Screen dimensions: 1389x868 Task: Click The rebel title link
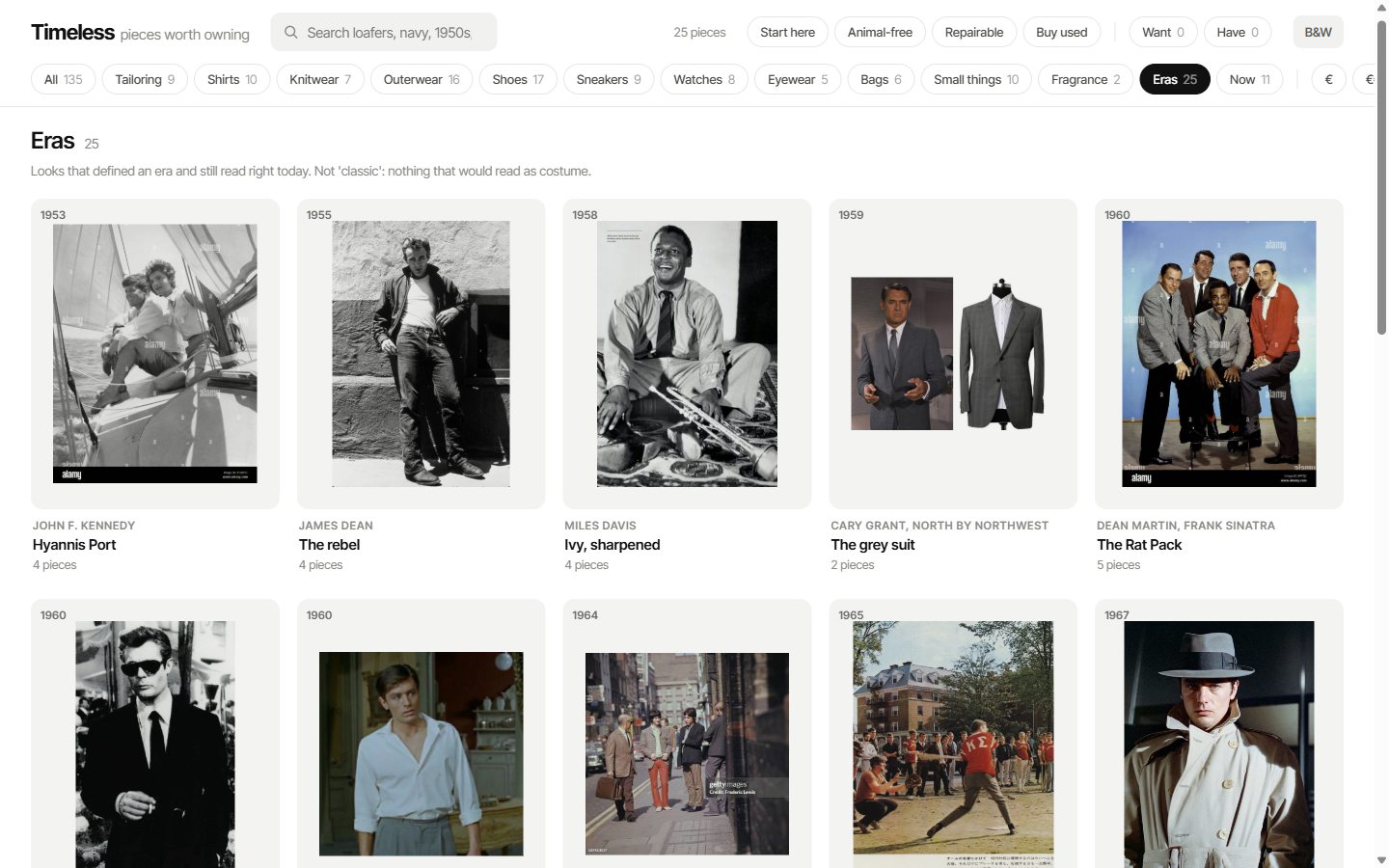(329, 545)
